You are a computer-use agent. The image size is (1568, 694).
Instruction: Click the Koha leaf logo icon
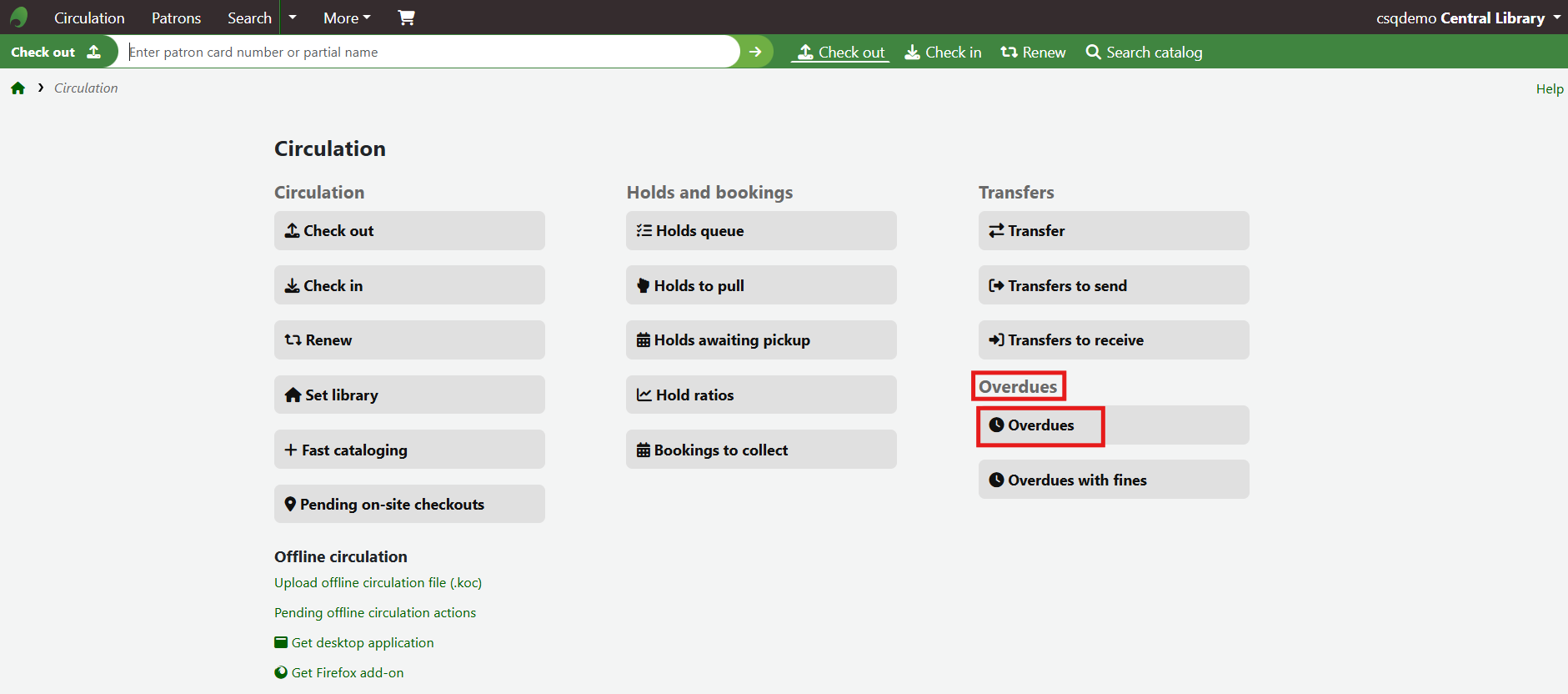pyautogui.click(x=19, y=18)
